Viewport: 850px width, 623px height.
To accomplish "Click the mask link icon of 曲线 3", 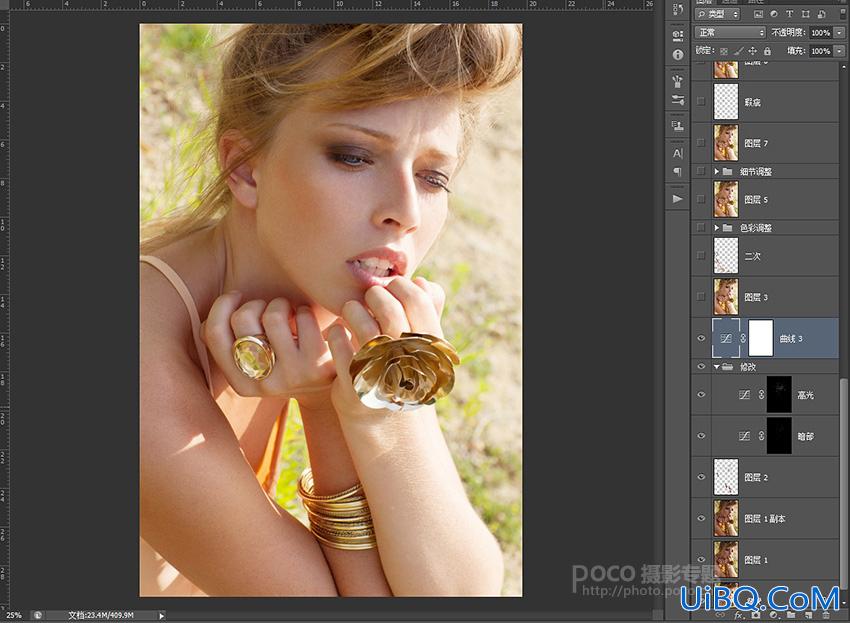I will 743,338.
